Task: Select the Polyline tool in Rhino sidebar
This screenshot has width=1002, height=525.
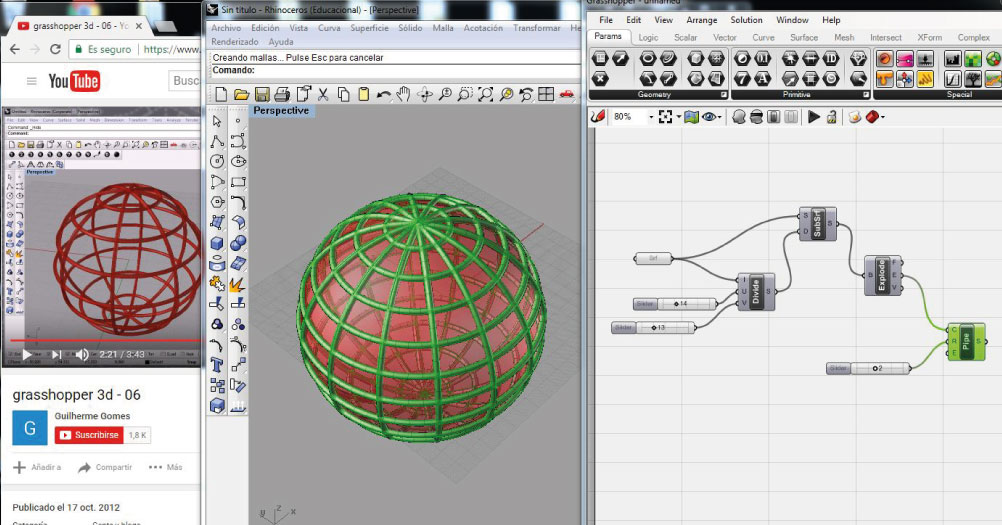Action: [x=217, y=141]
